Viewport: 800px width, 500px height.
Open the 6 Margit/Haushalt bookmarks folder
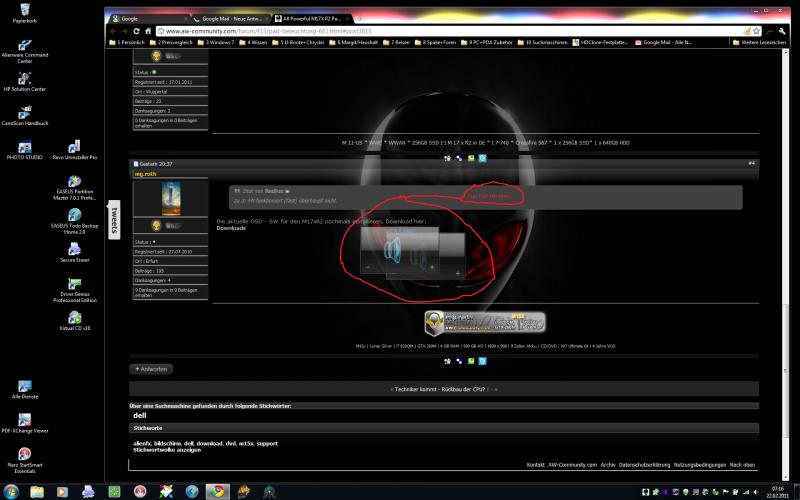[x=354, y=42]
